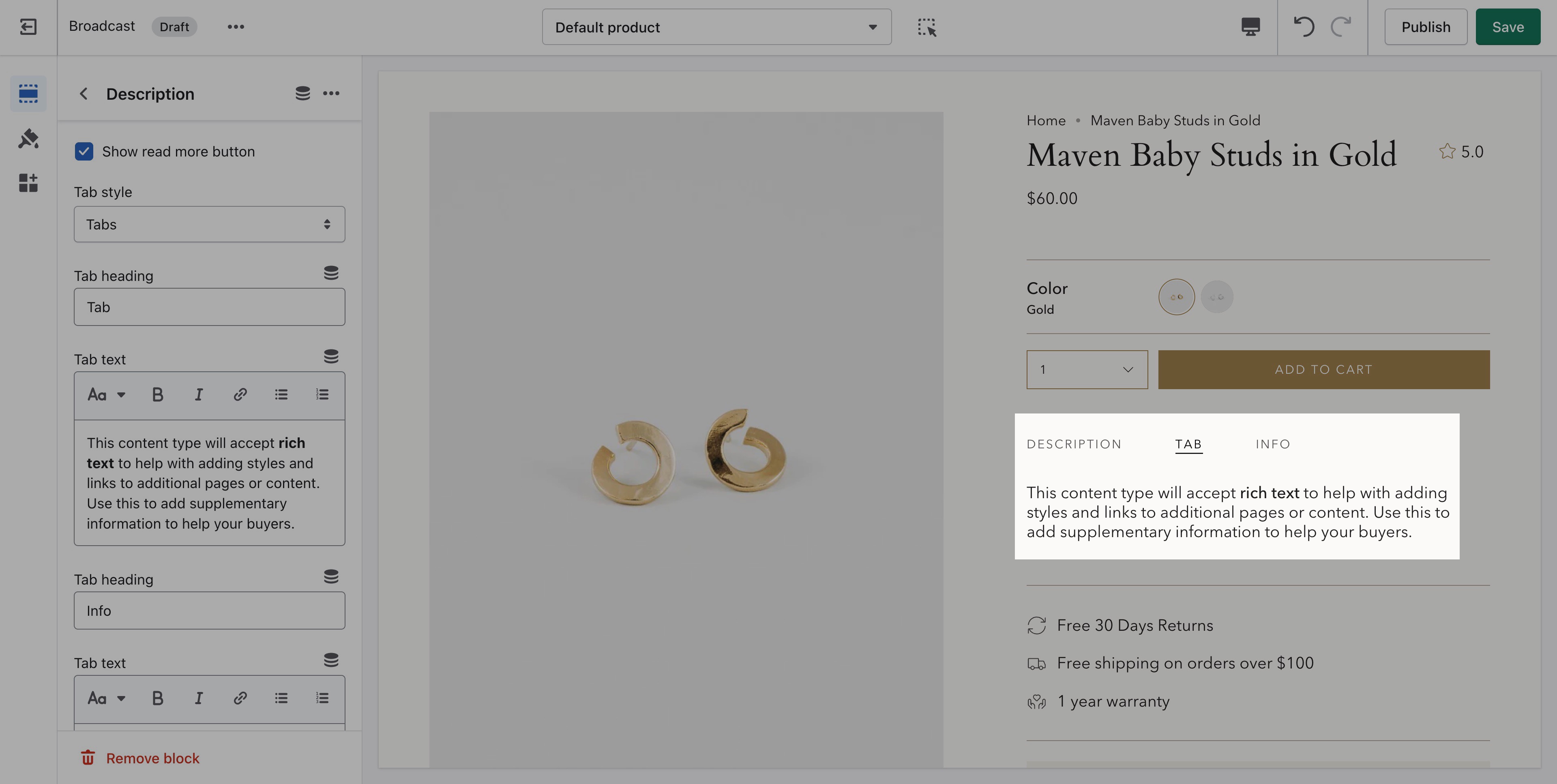Open the Sections panel icon in sidebar
The width and height of the screenshot is (1557, 784).
click(x=28, y=93)
